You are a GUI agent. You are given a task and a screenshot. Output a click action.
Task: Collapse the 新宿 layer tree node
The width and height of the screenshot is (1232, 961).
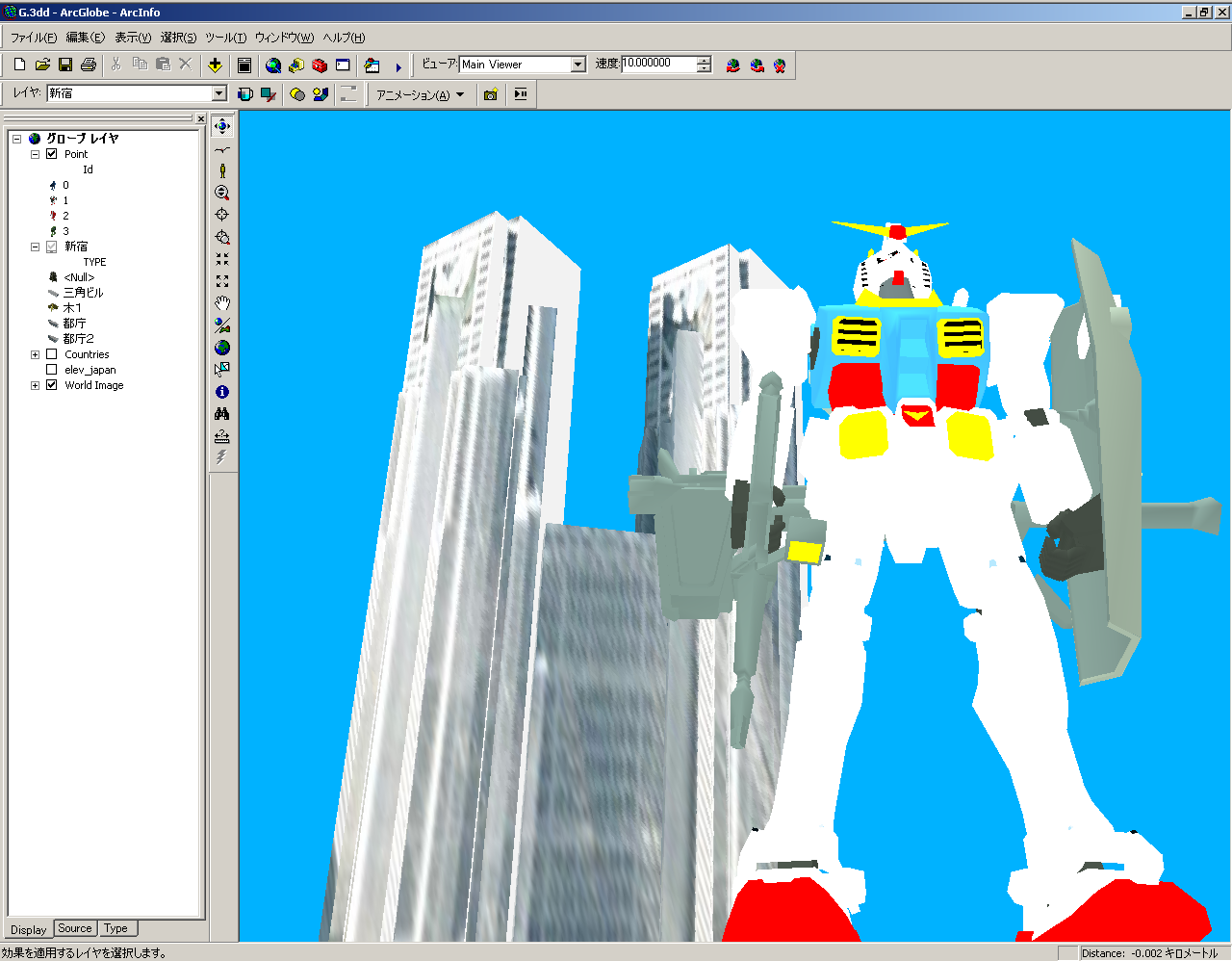click(35, 247)
